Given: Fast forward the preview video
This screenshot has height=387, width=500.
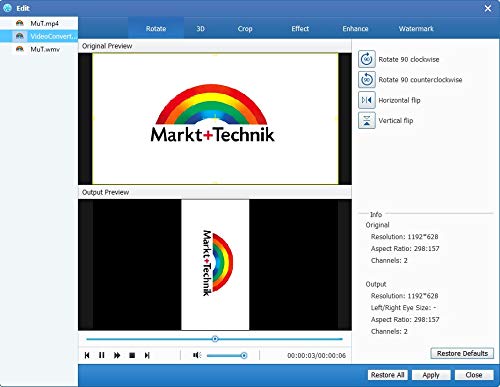Looking at the screenshot, I should [x=117, y=355].
